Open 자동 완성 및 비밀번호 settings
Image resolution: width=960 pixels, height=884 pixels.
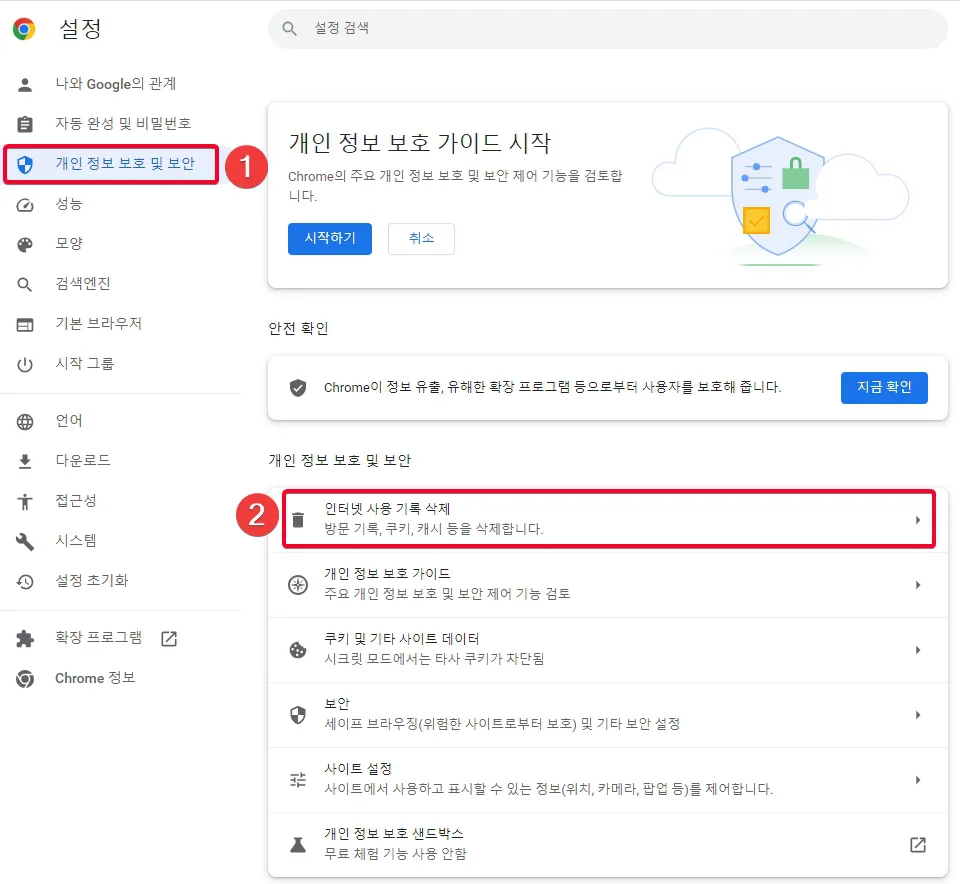point(123,124)
